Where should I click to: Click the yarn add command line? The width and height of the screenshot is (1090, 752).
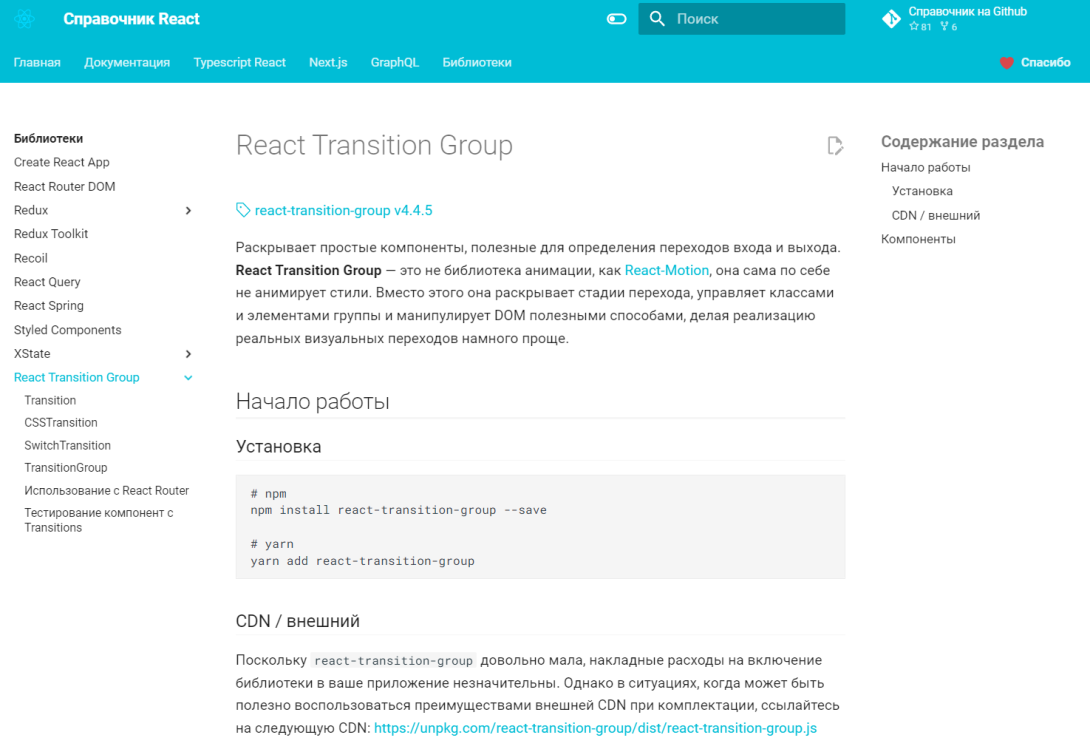click(x=362, y=561)
